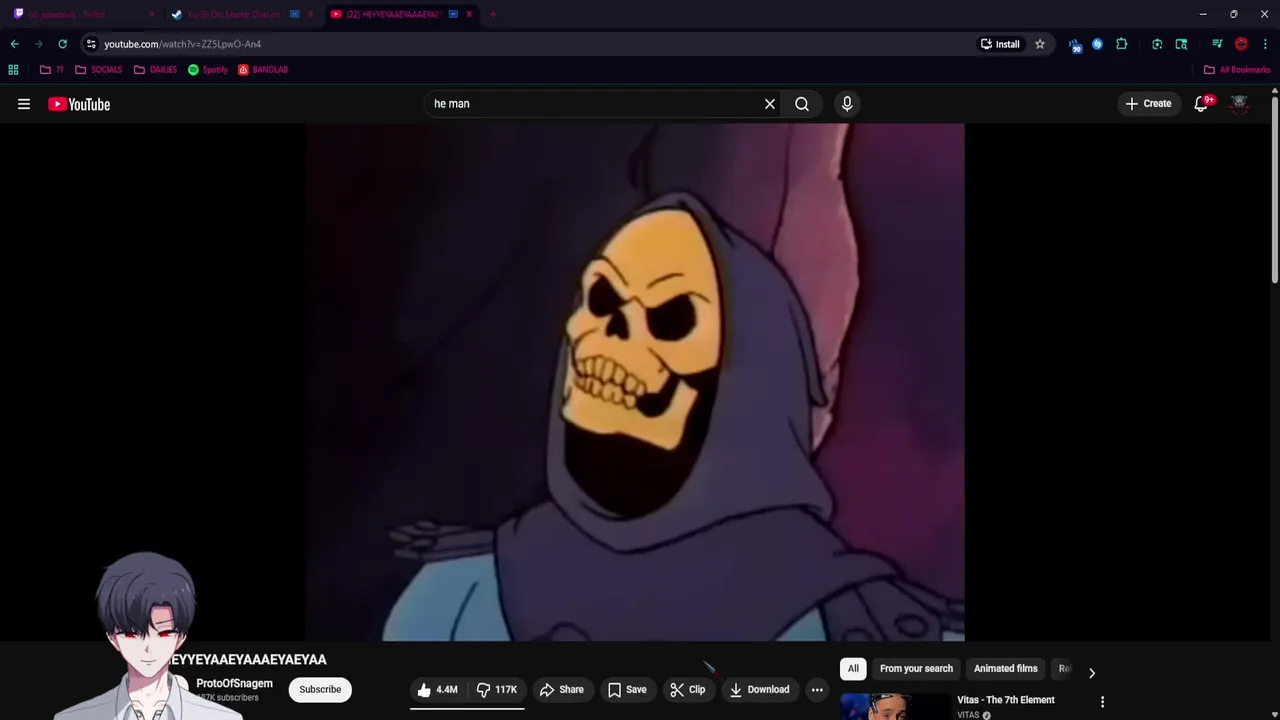The width and height of the screenshot is (1280, 720).
Task: Subscribe to ProtoOfSnagem channel
Action: point(320,690)
